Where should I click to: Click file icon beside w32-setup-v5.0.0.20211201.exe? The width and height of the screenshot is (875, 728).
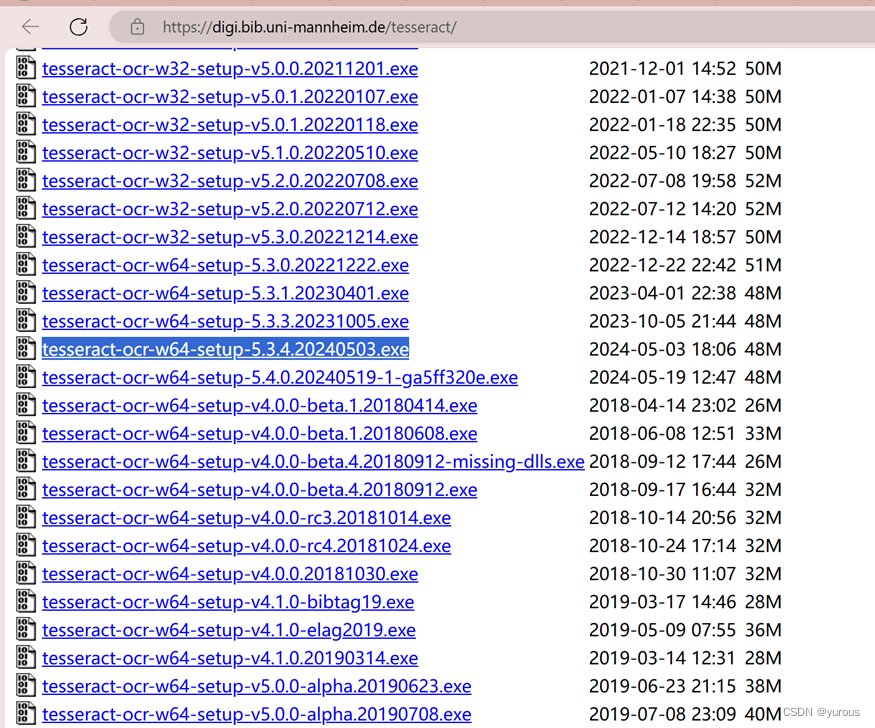[26, 68]
